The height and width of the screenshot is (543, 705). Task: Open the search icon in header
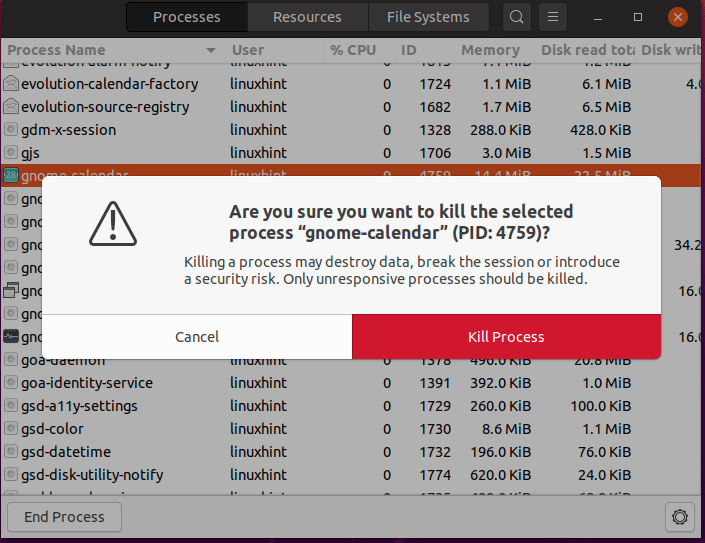(517, 17)
